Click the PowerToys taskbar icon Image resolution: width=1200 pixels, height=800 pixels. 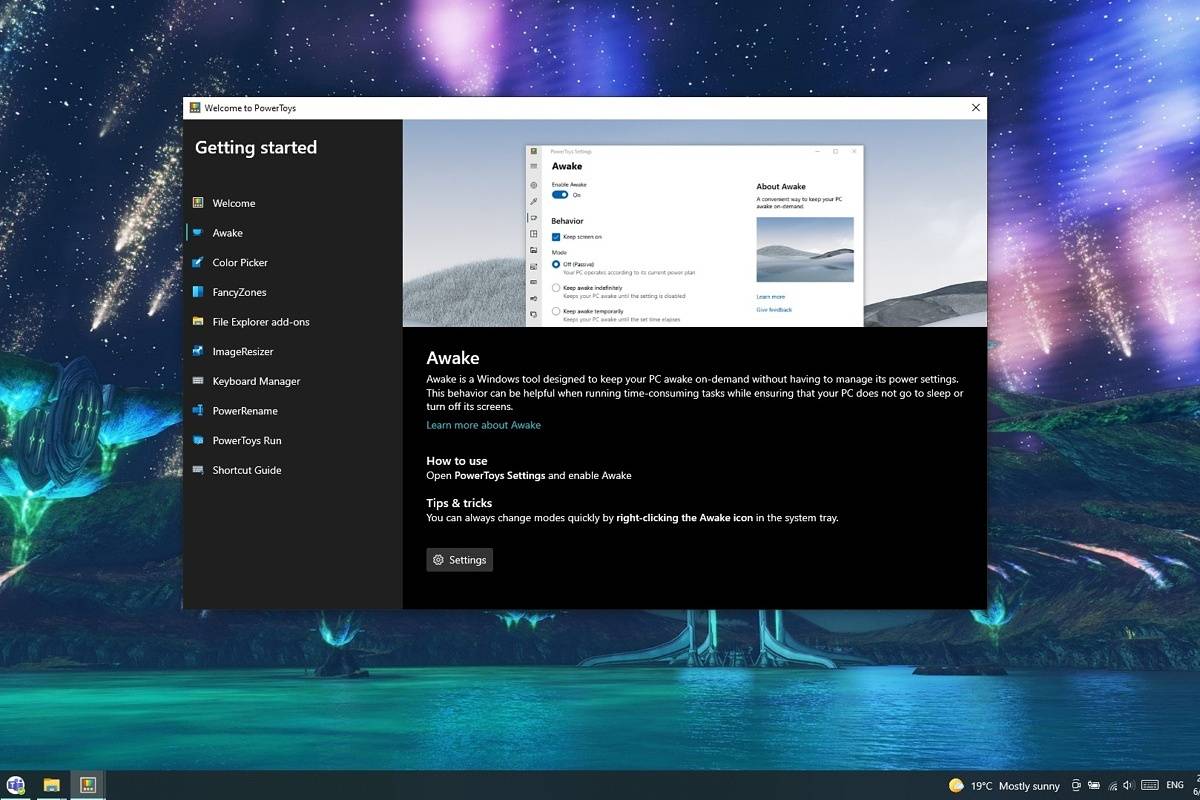click(88, 785)
